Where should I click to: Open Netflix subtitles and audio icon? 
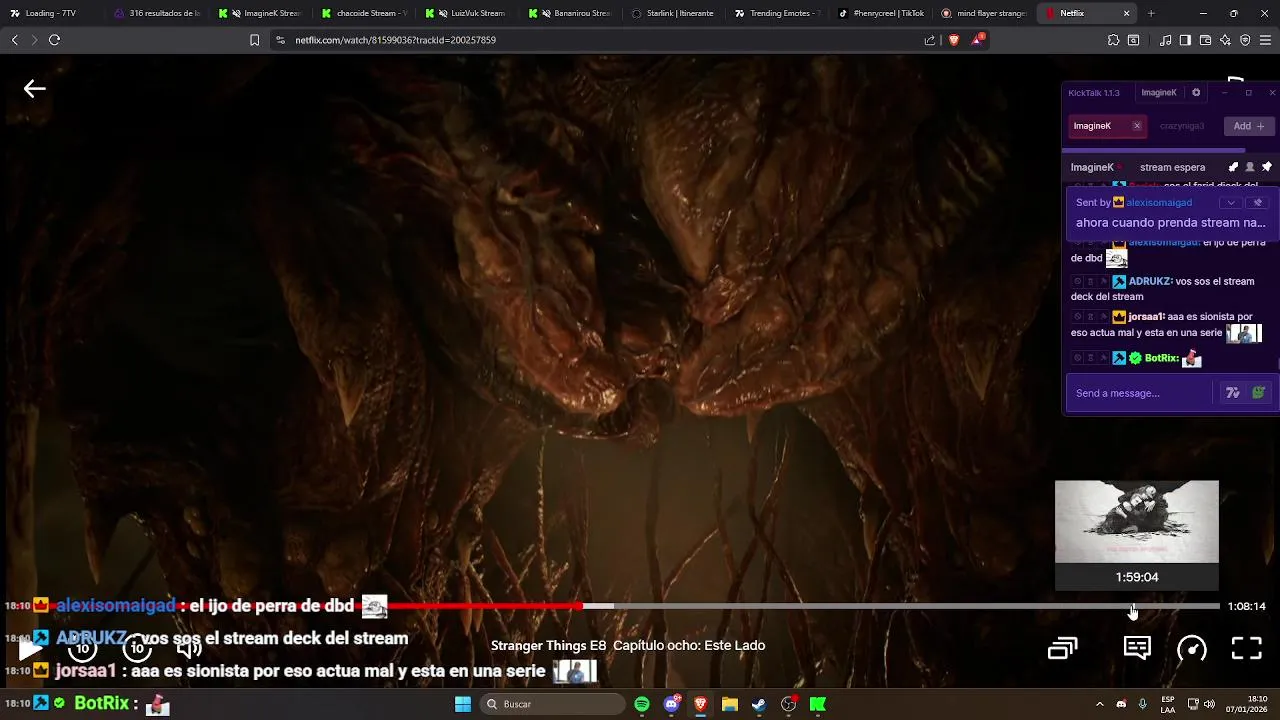1137,648
